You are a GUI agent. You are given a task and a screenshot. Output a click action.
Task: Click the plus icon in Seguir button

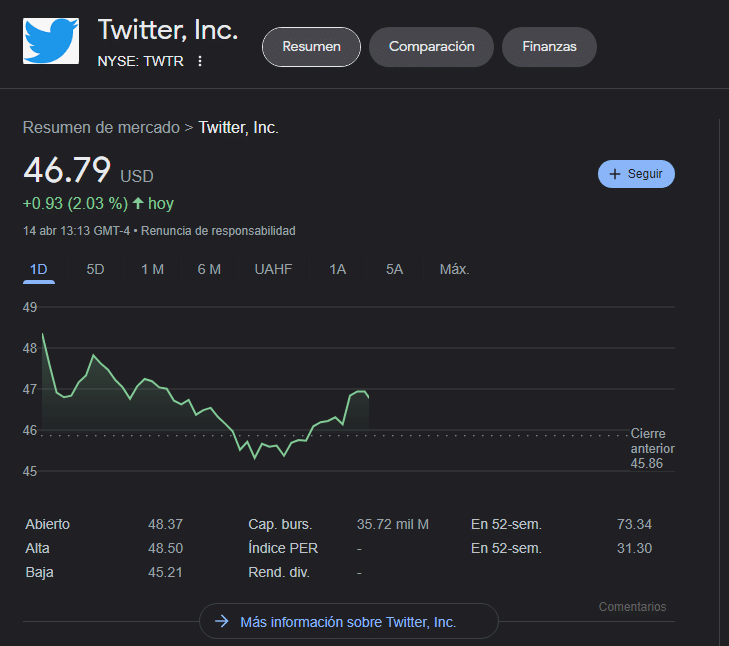(x=615, y=174)
